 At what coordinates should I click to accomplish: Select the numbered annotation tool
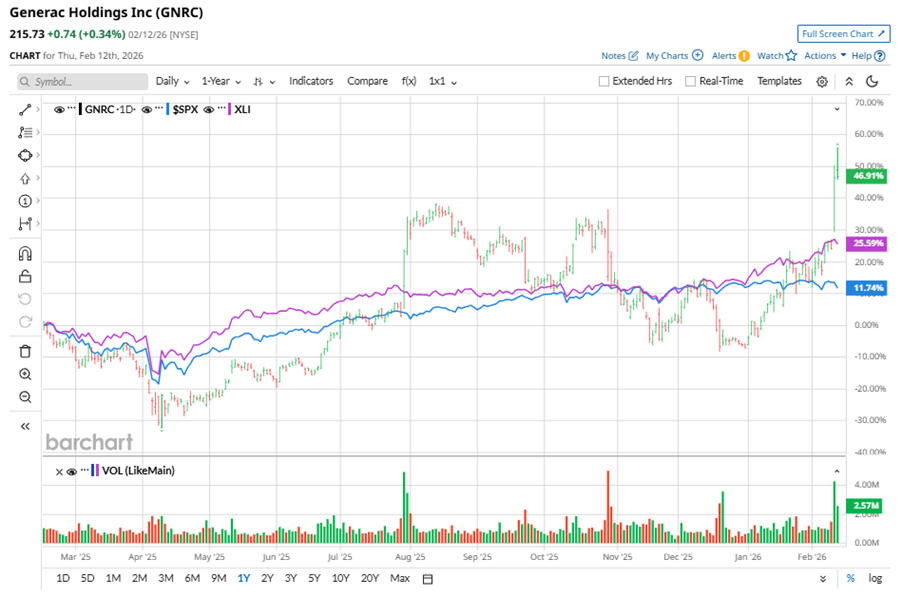coord(25,201)
